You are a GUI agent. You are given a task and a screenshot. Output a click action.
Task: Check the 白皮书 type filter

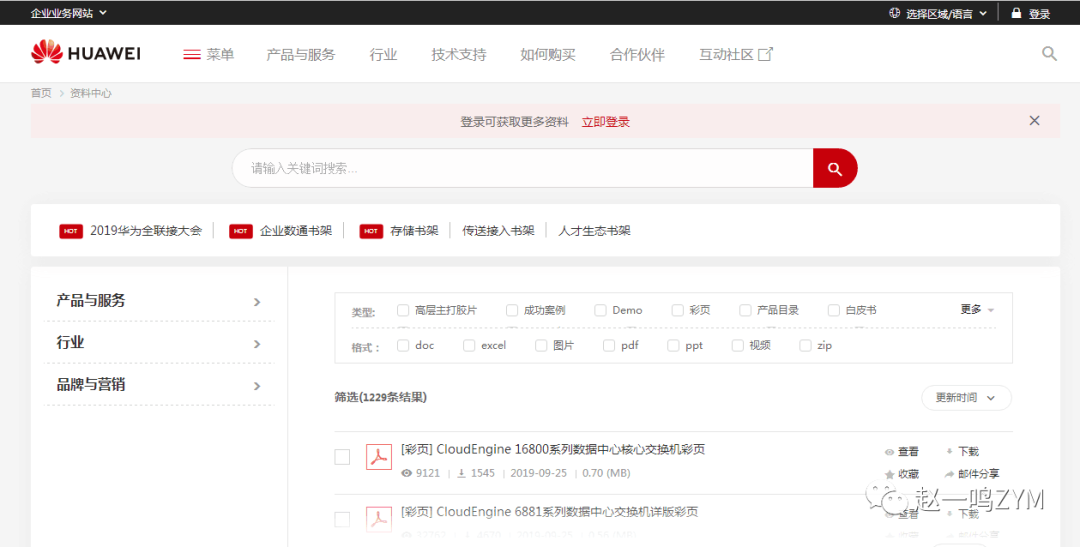[x=834, y=310]
